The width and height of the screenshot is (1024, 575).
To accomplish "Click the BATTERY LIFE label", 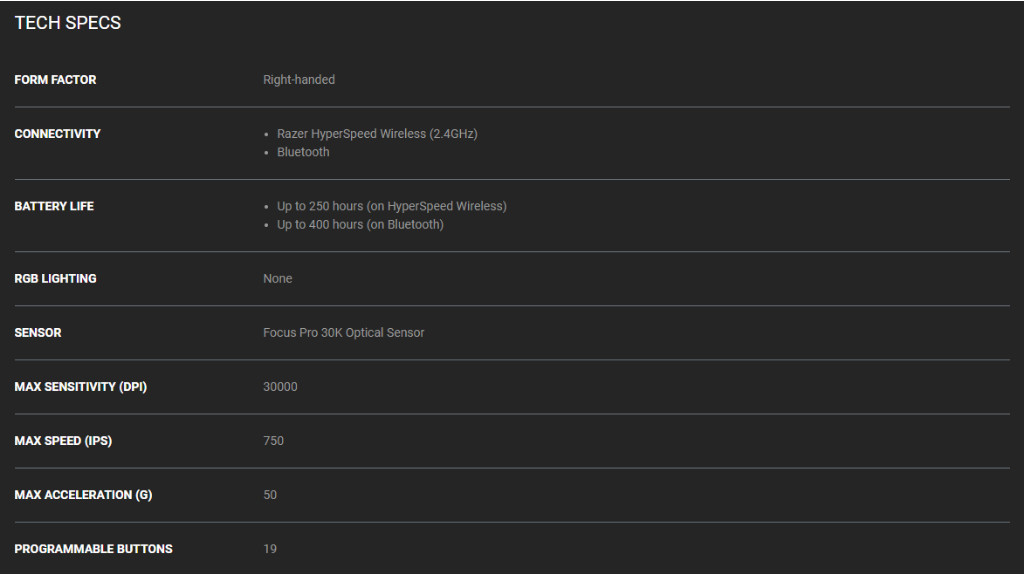I will (54, 206).
